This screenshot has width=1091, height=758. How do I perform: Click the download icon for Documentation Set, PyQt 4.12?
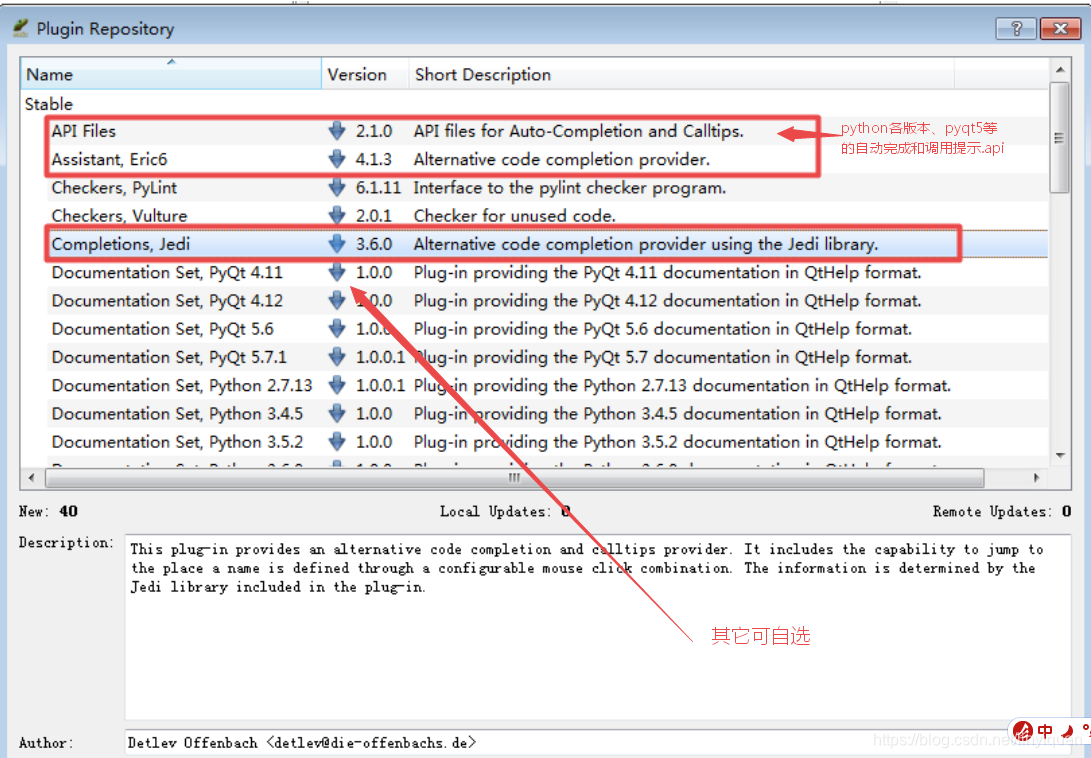[x=337, y=300]
